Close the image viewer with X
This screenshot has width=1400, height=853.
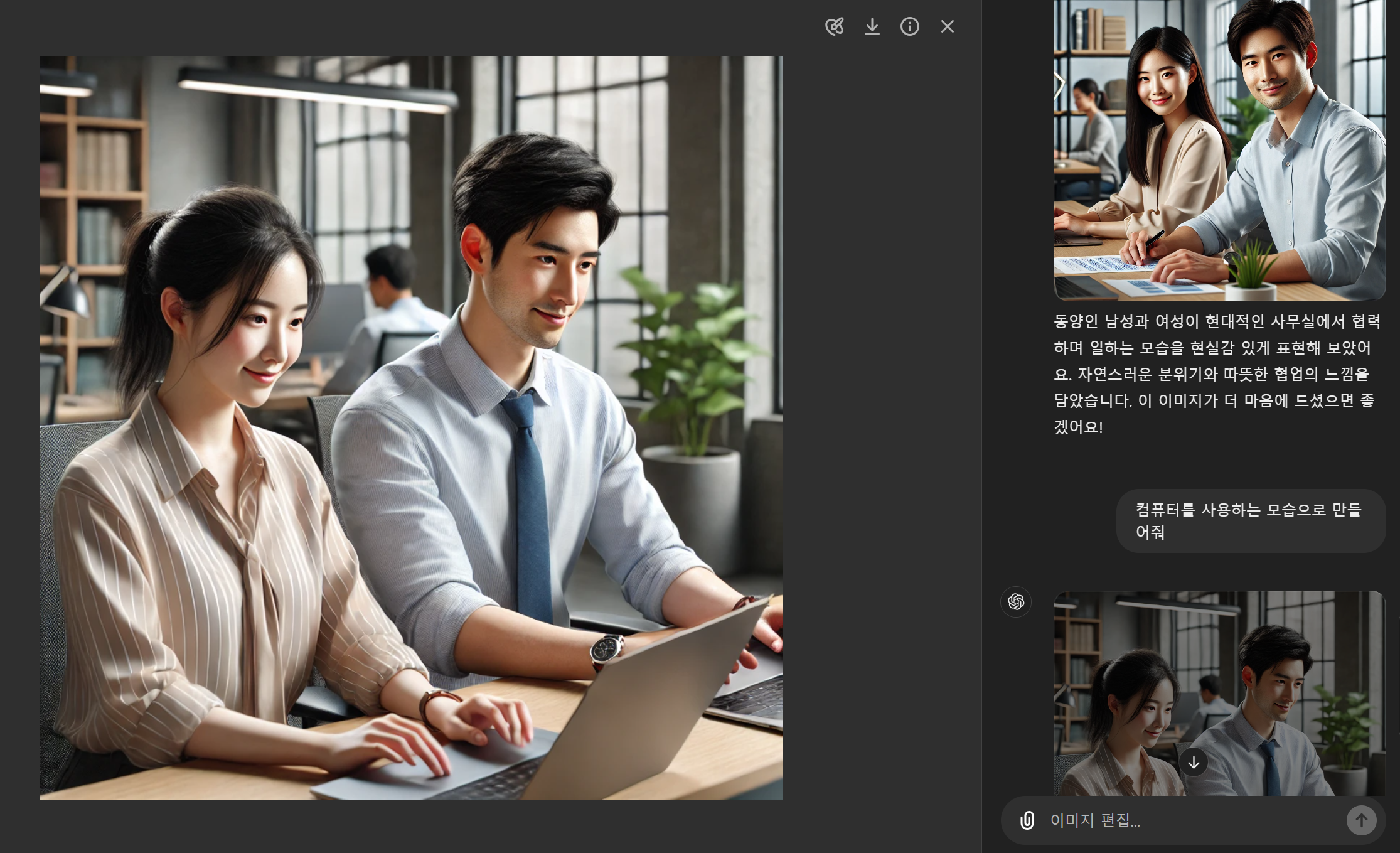[x=947, y=26]
